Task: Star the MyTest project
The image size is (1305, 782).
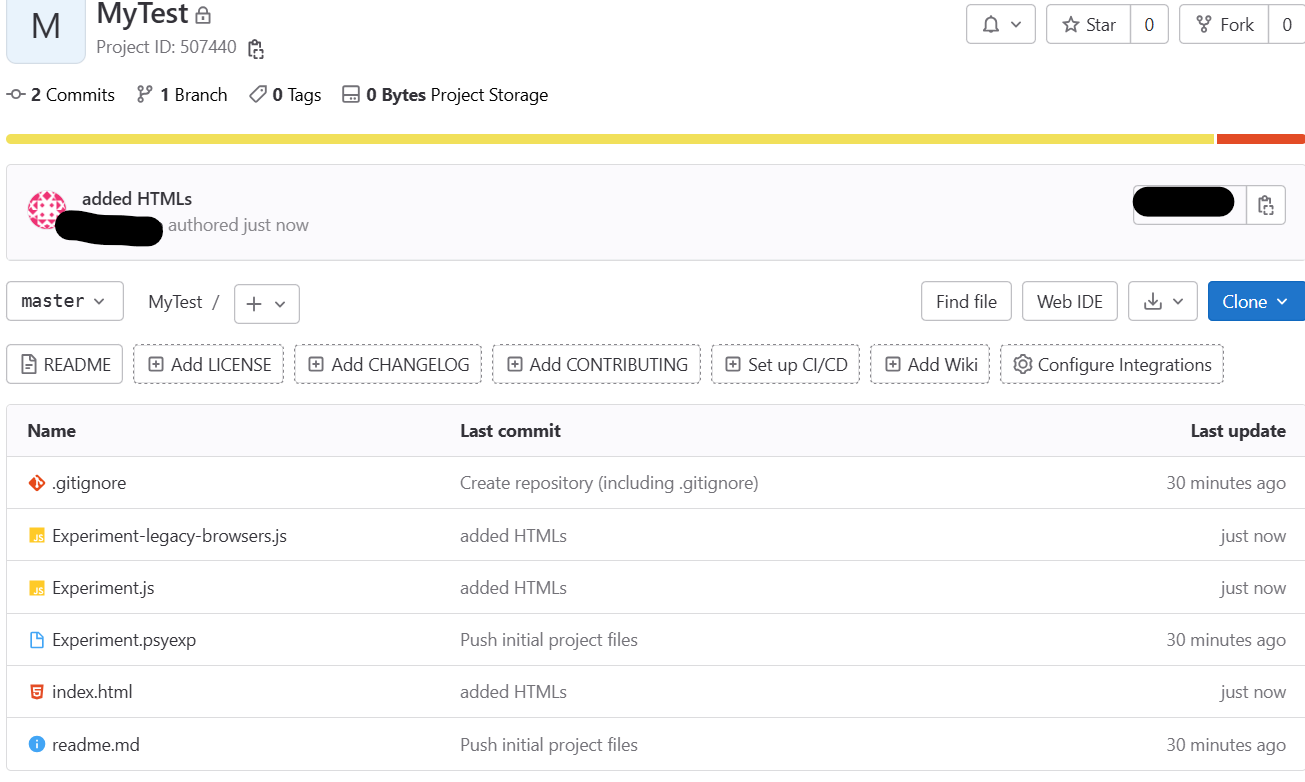Action: click(1089, 25)
